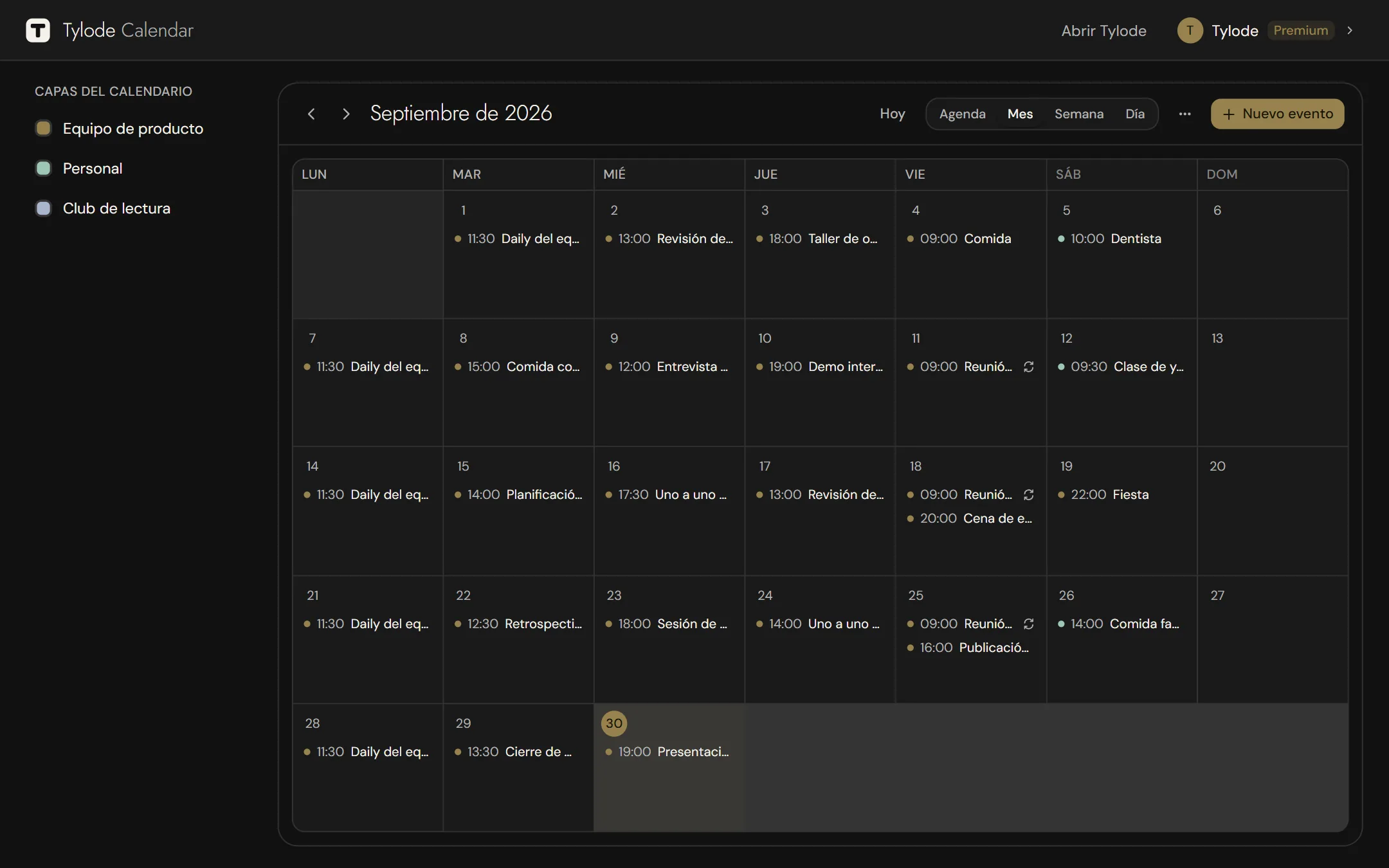Toggle Personal calendar layer checkbox
The image size is (1389, 868).
tap(43, 168)
